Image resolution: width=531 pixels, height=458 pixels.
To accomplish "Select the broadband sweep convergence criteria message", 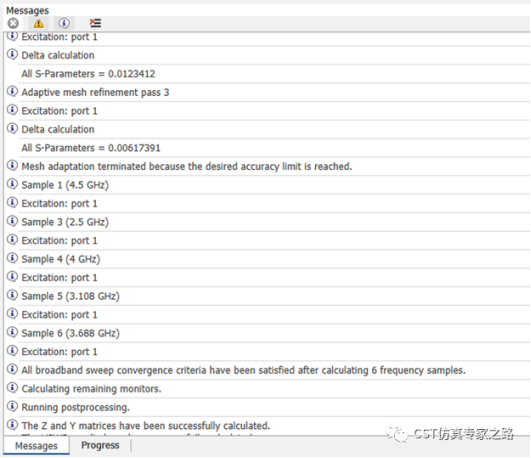I will coord(243,370).
